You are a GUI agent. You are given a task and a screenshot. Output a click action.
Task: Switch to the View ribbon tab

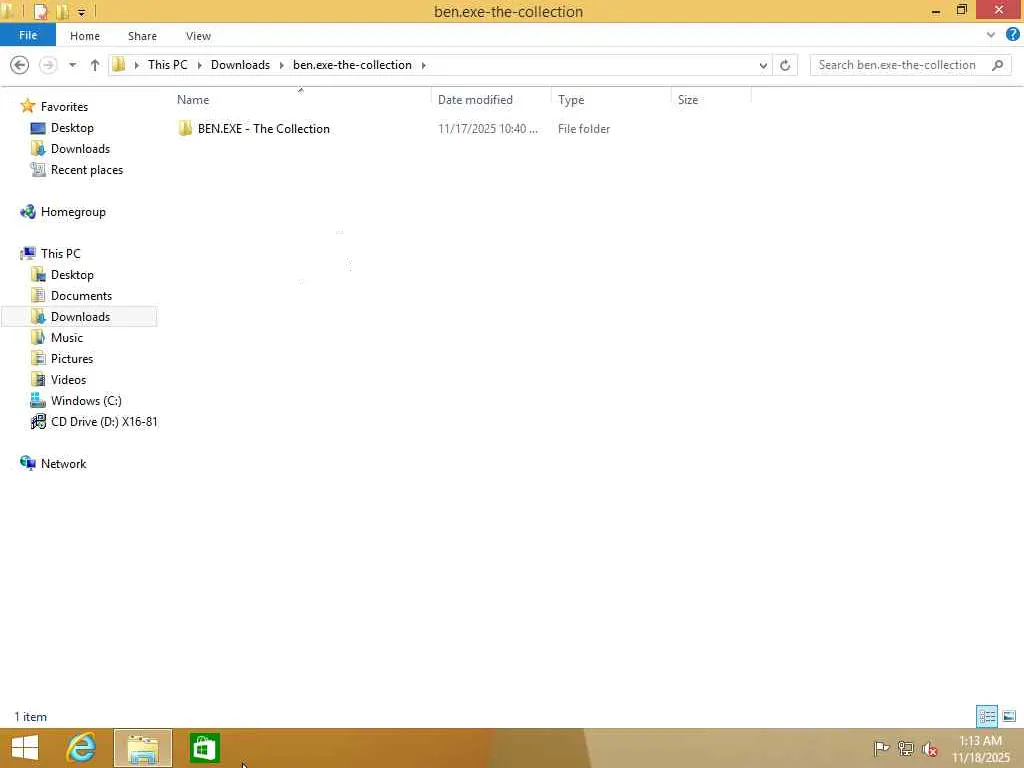[x=198, y=36]
